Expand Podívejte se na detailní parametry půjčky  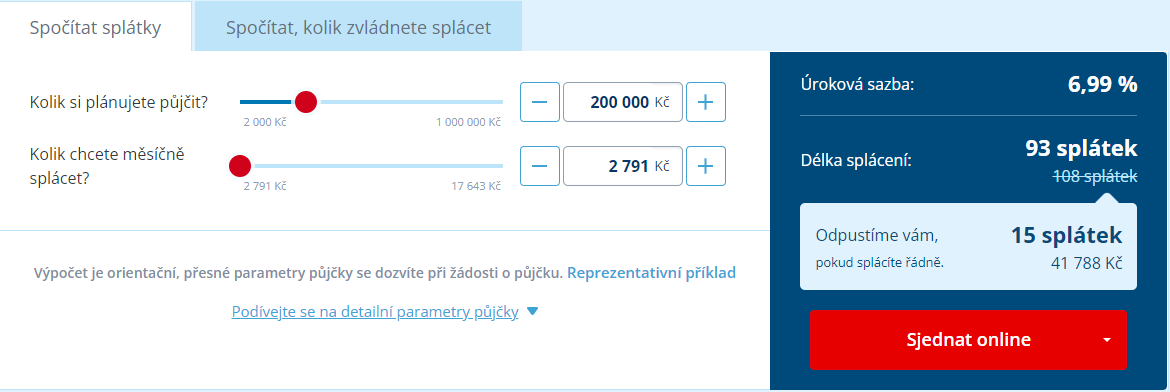pos(375,312)
